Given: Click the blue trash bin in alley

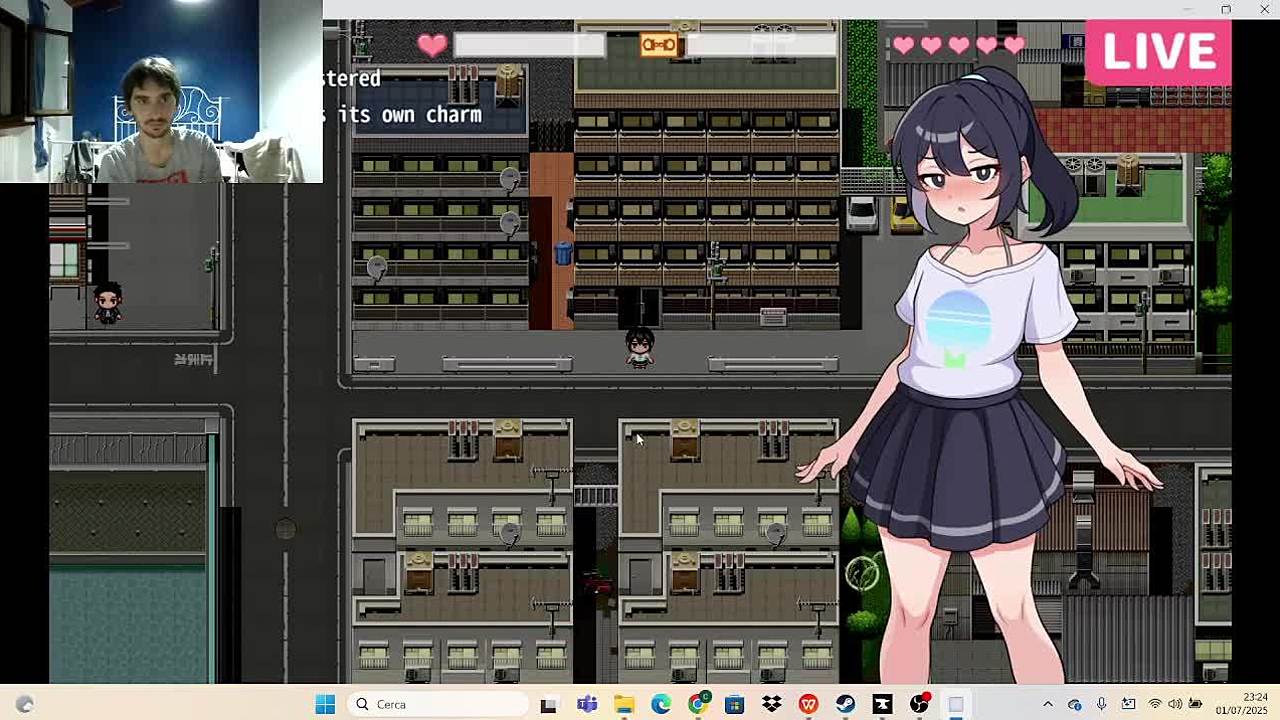Looking at the screenshot, I should point(563,253).
